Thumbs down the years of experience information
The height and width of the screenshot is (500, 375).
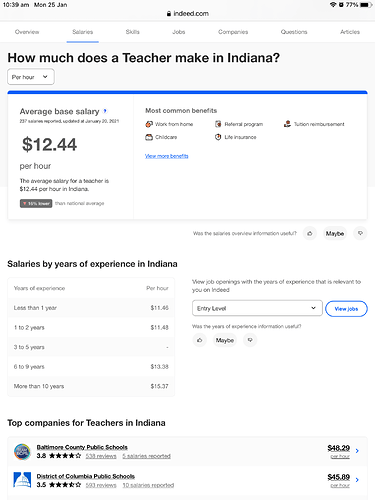pyautogui.click(x=250, y=340)
